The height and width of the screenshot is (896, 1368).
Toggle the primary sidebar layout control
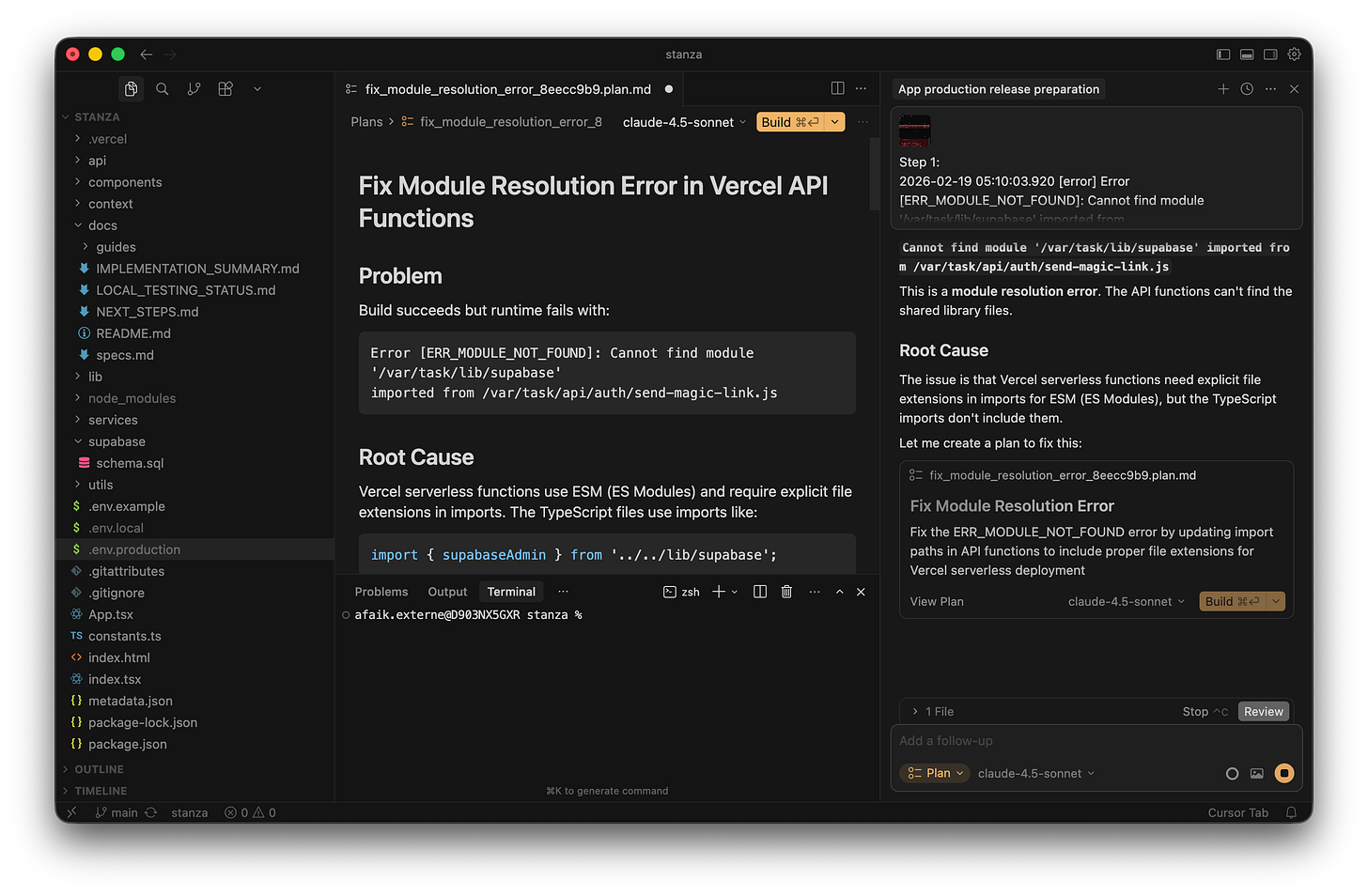point(1223,54)
